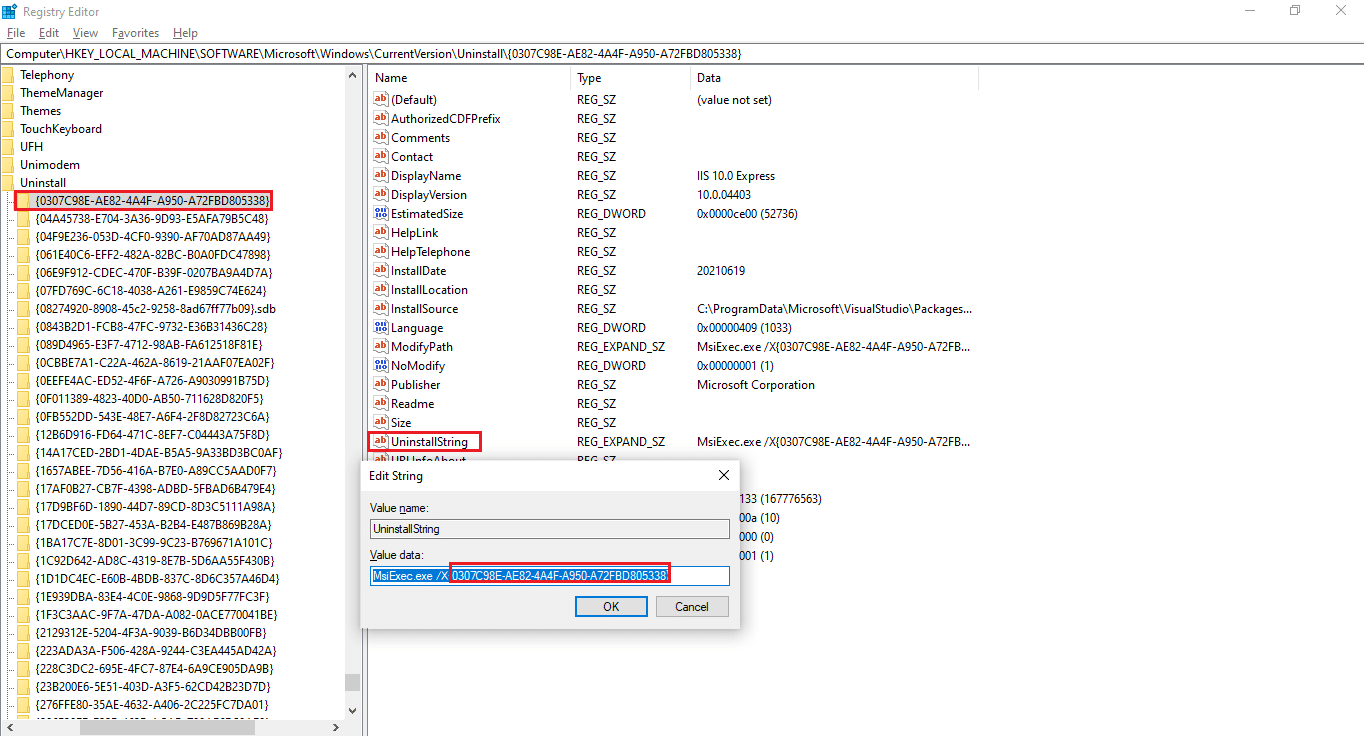Select the DisplayVersion value name
Viewport: 1364px width, 736px height.
point(429,195)
